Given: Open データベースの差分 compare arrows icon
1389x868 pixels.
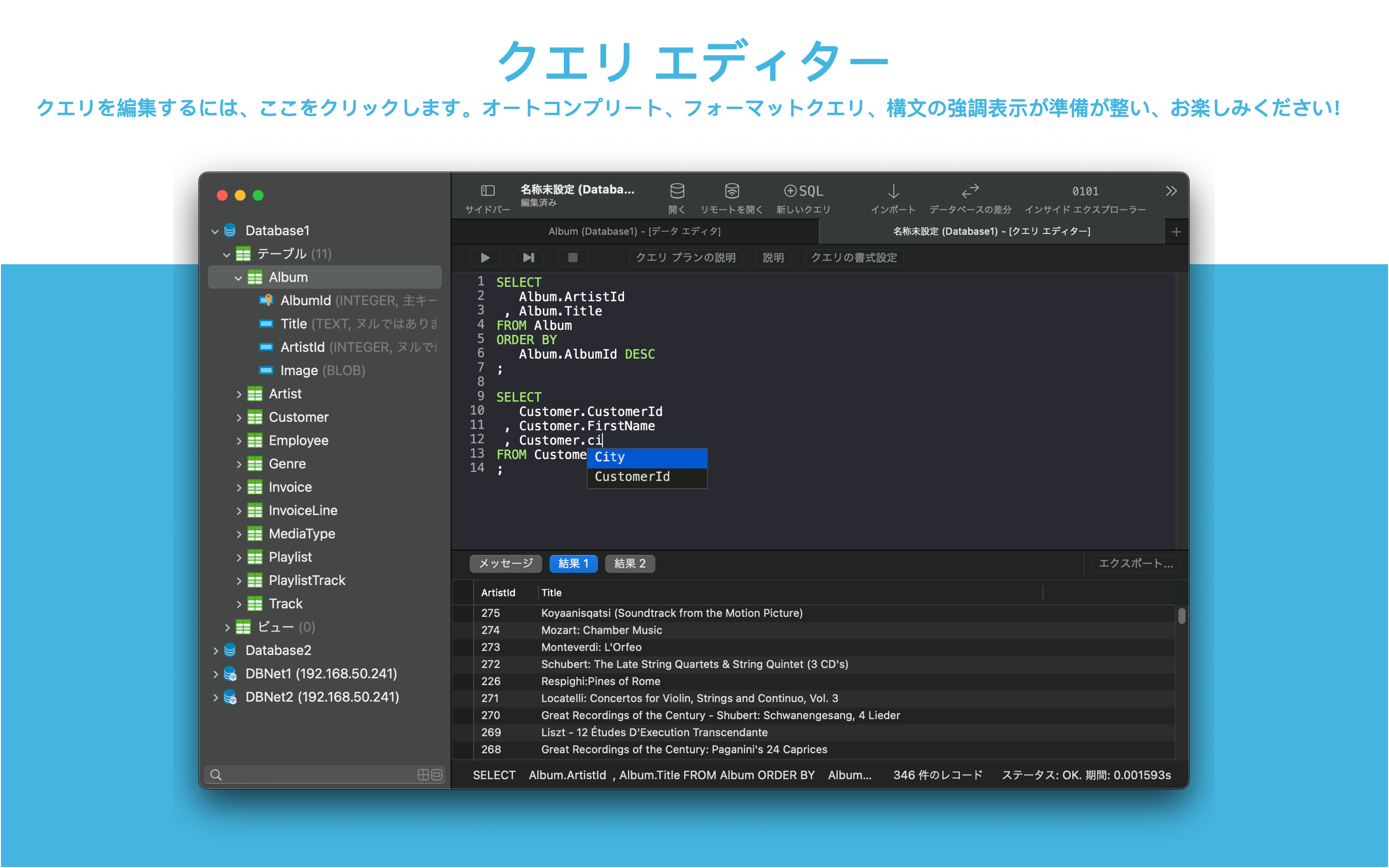Looking at the screenshot, I should [x=970, y=191].
